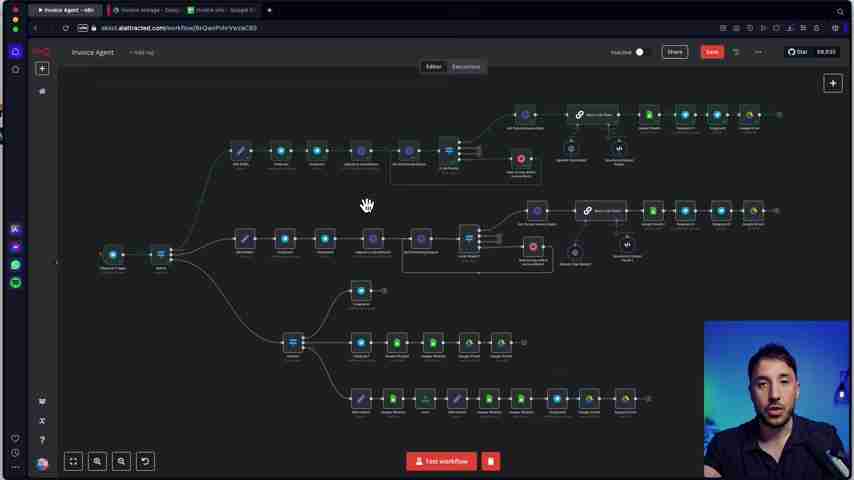Click the GitHub Star button

pos(811,52)
